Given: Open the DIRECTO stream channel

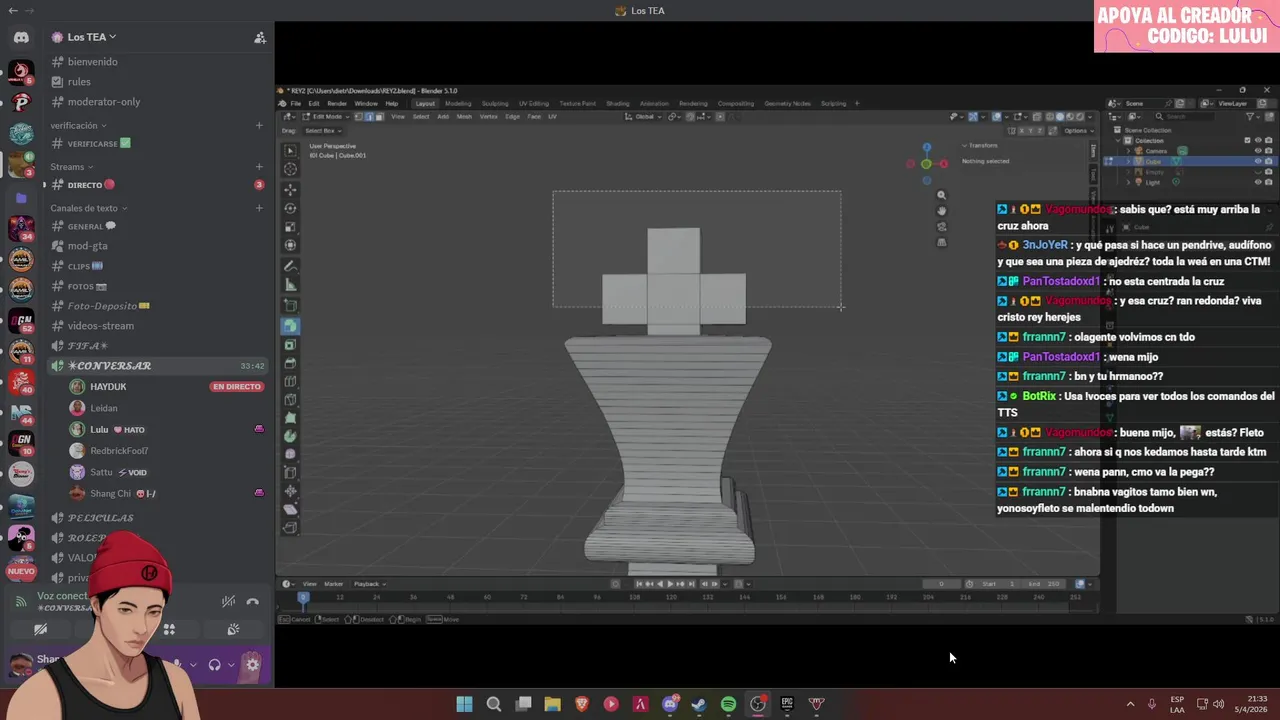Looking at the screenshot, I should click(x=157, y=185).
